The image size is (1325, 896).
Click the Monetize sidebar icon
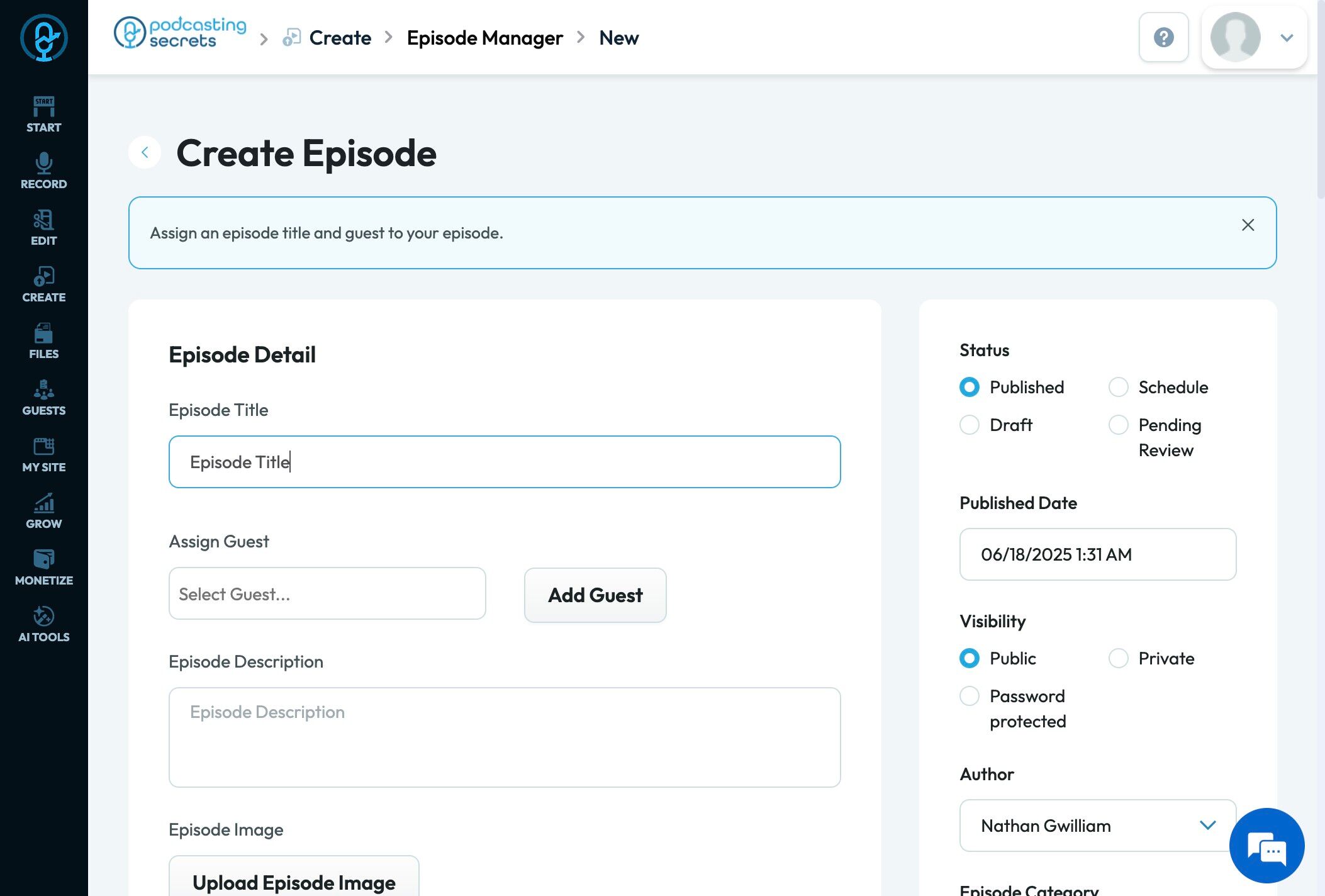click(x=43, y=567)
